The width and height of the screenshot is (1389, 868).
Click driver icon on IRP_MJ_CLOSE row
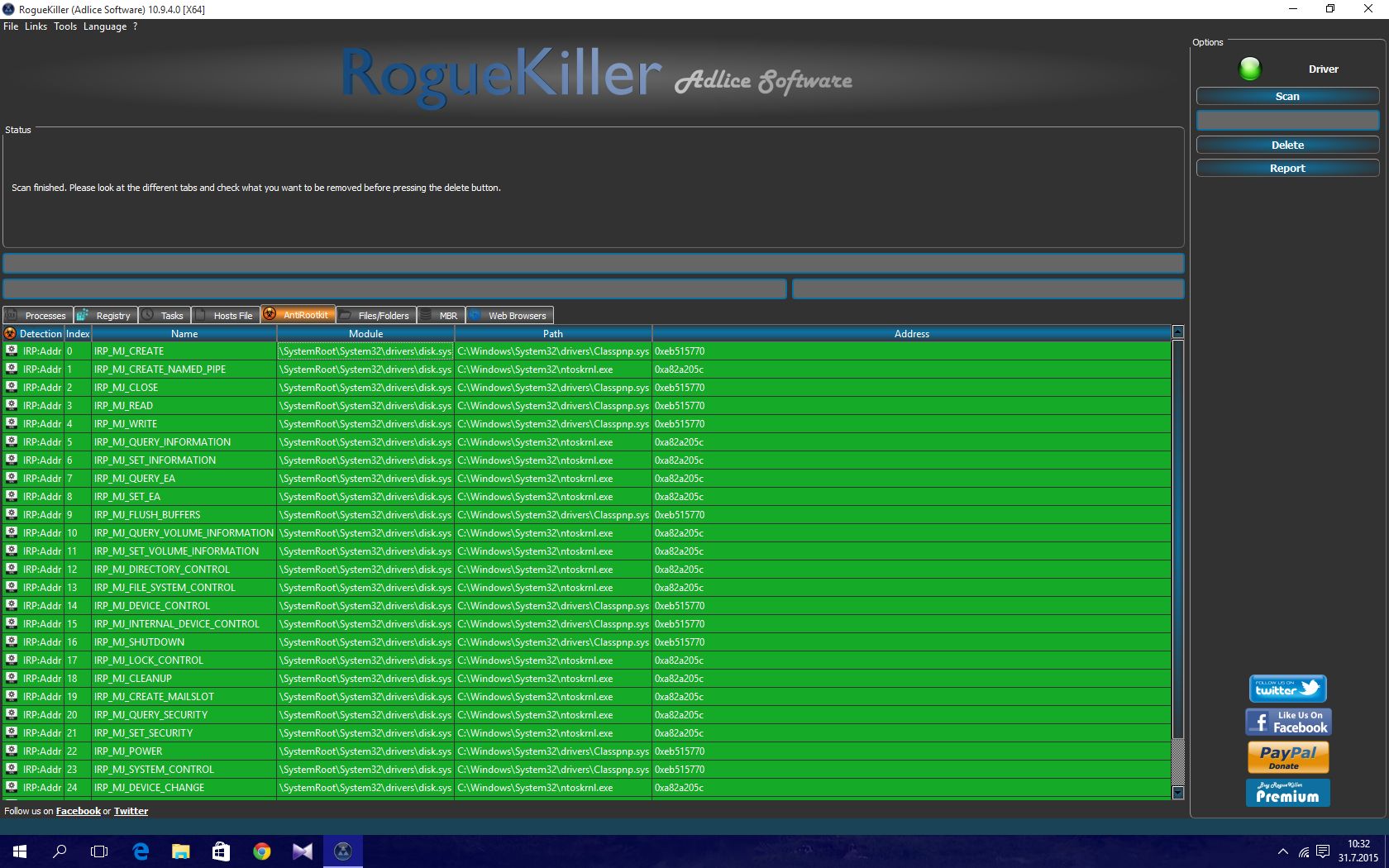[12, 387]
